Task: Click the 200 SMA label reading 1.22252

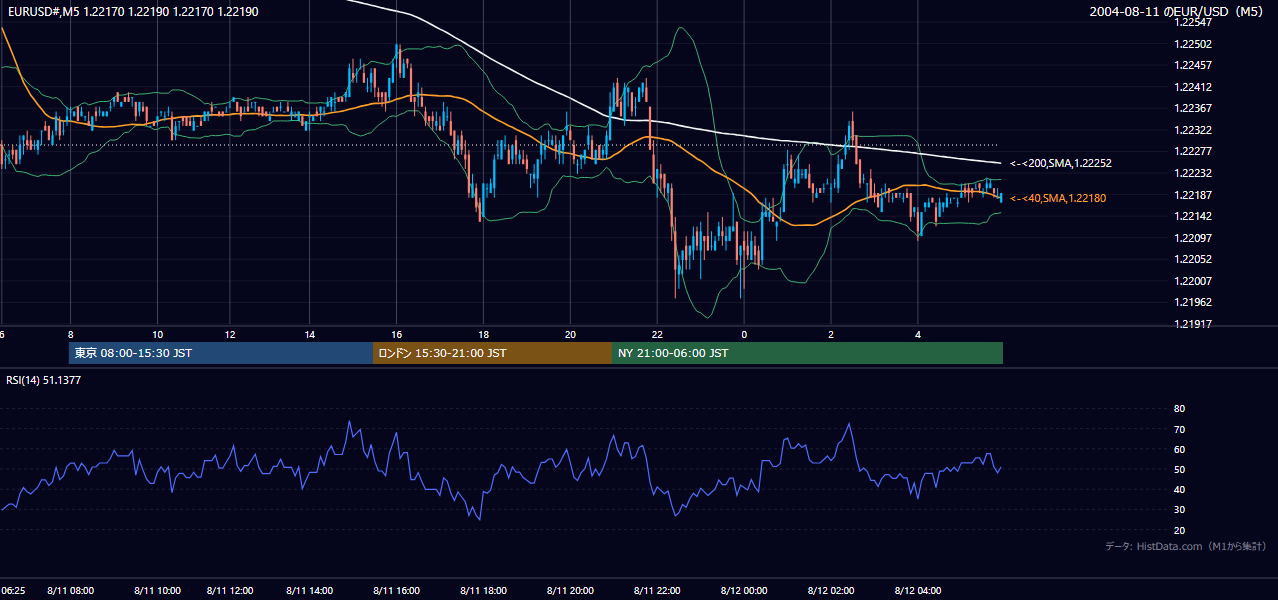Action: coord(1060,163)
